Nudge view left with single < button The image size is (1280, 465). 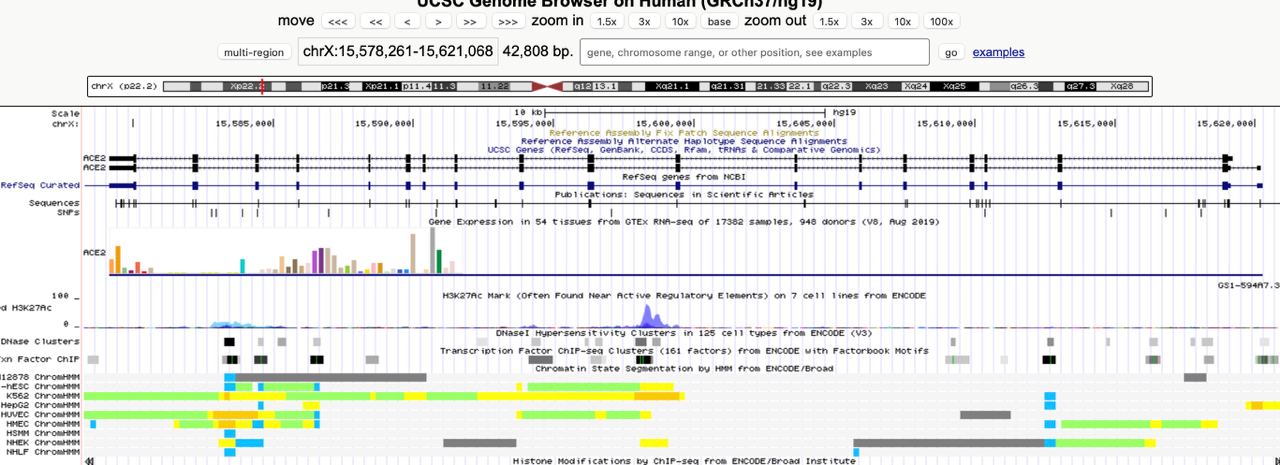(x=407, y=21)
